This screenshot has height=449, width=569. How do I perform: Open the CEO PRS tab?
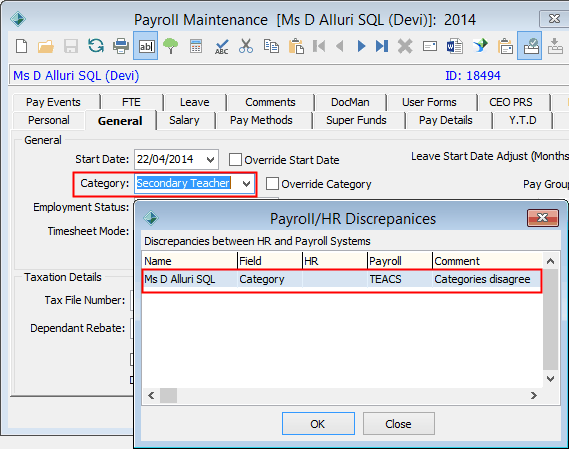[511, 102]
